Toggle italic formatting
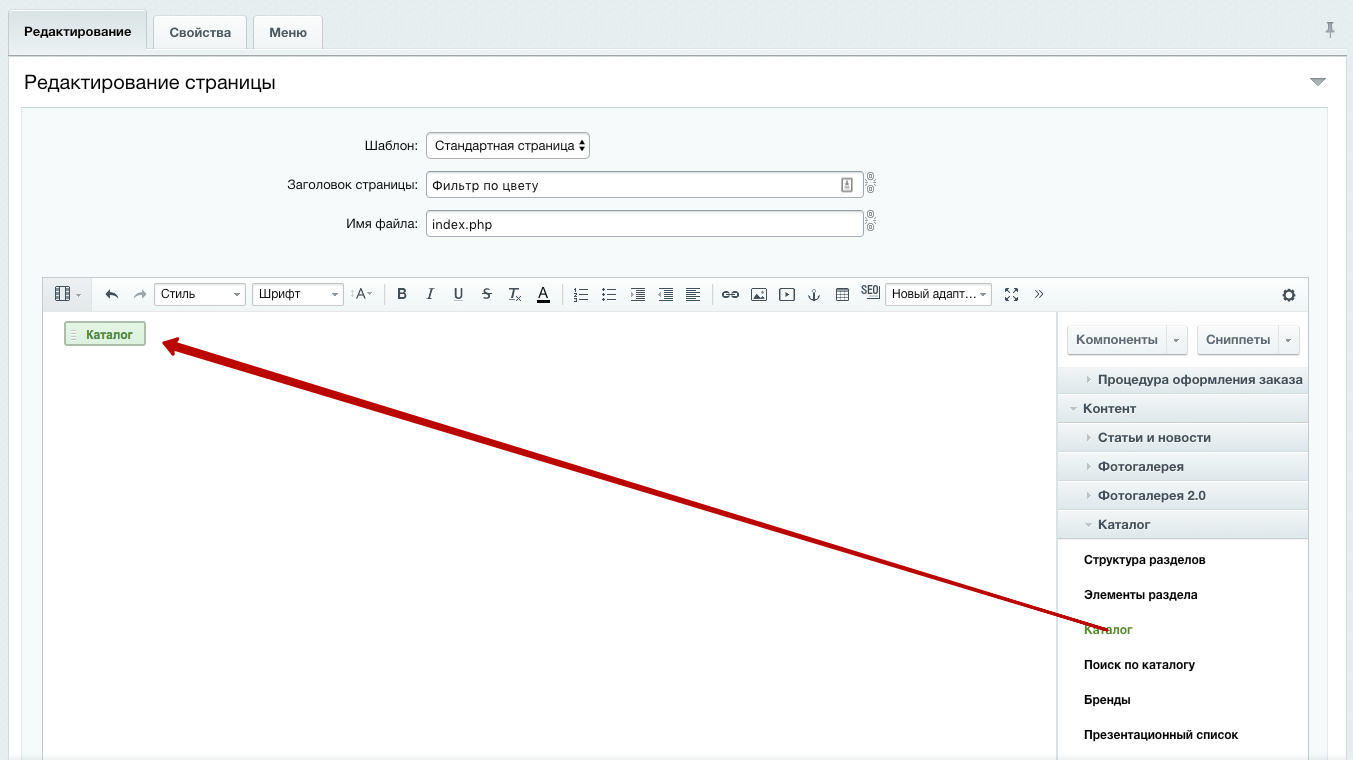The height and width of the screenshot is (760, 1353). (430, 294)
